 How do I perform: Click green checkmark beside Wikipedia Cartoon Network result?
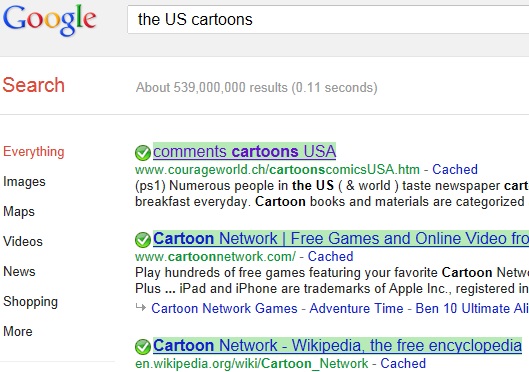(143, 347)
